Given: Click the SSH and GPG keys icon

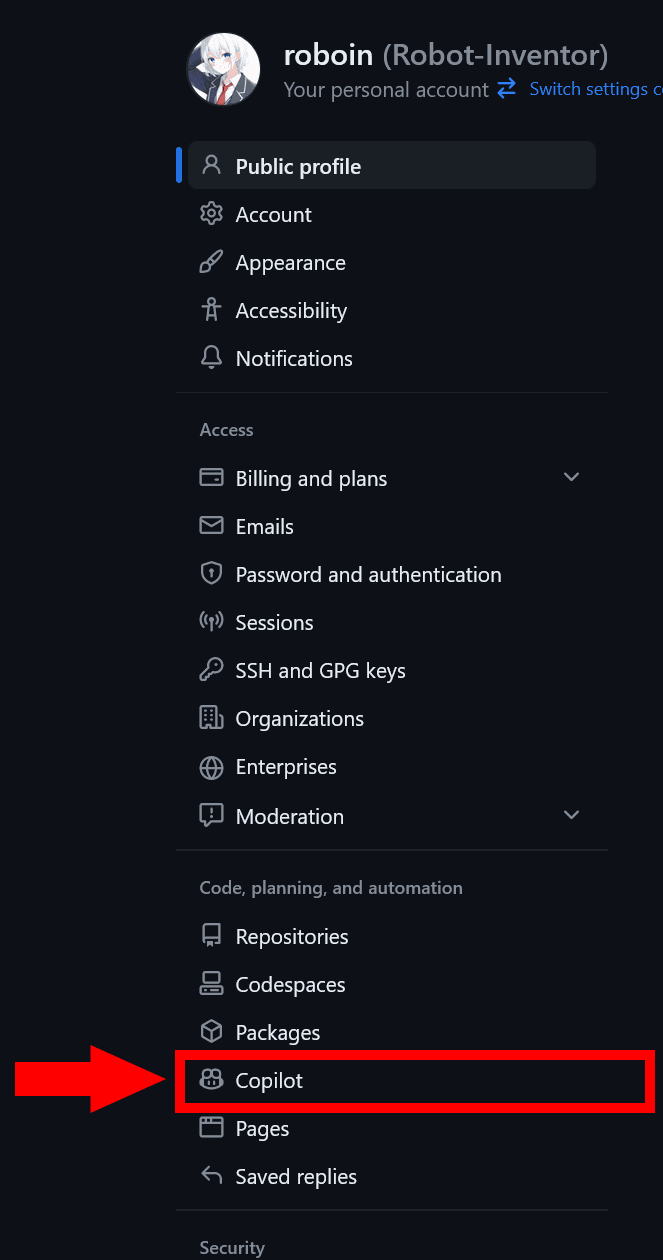Looking at the screenshot, I should [211, 670].
